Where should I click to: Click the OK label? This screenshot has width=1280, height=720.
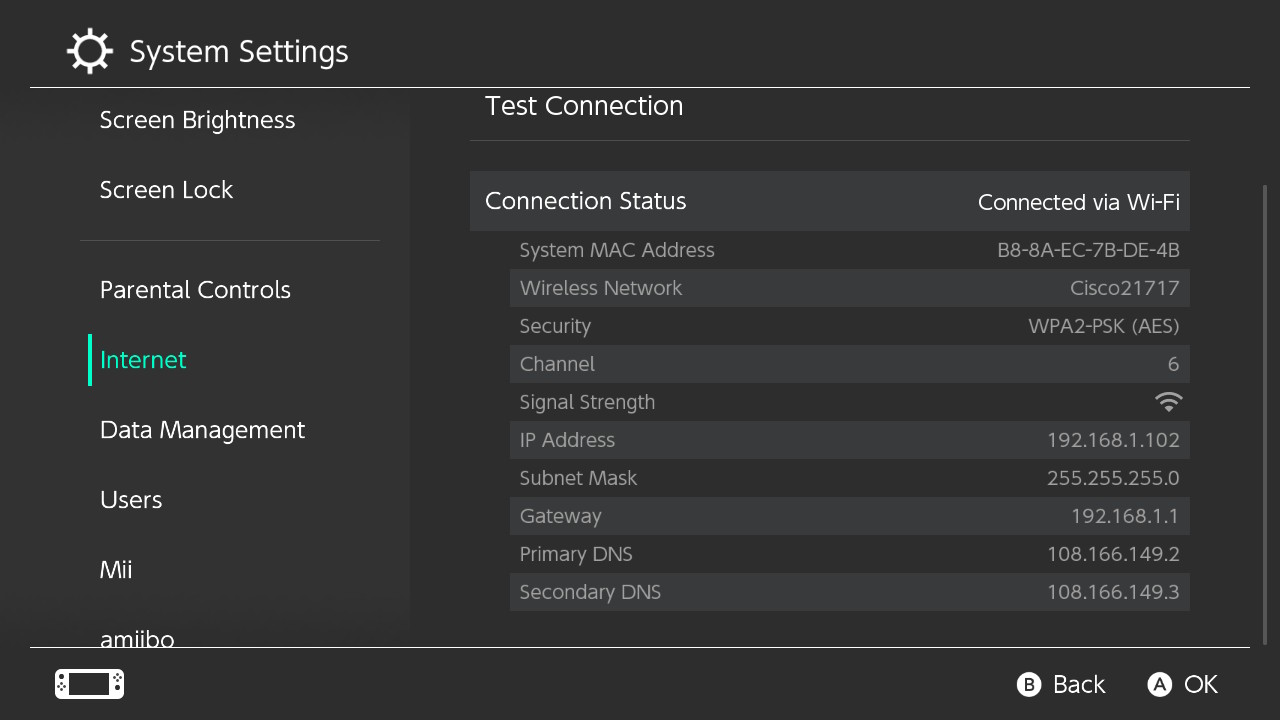tap(1200, 684)
